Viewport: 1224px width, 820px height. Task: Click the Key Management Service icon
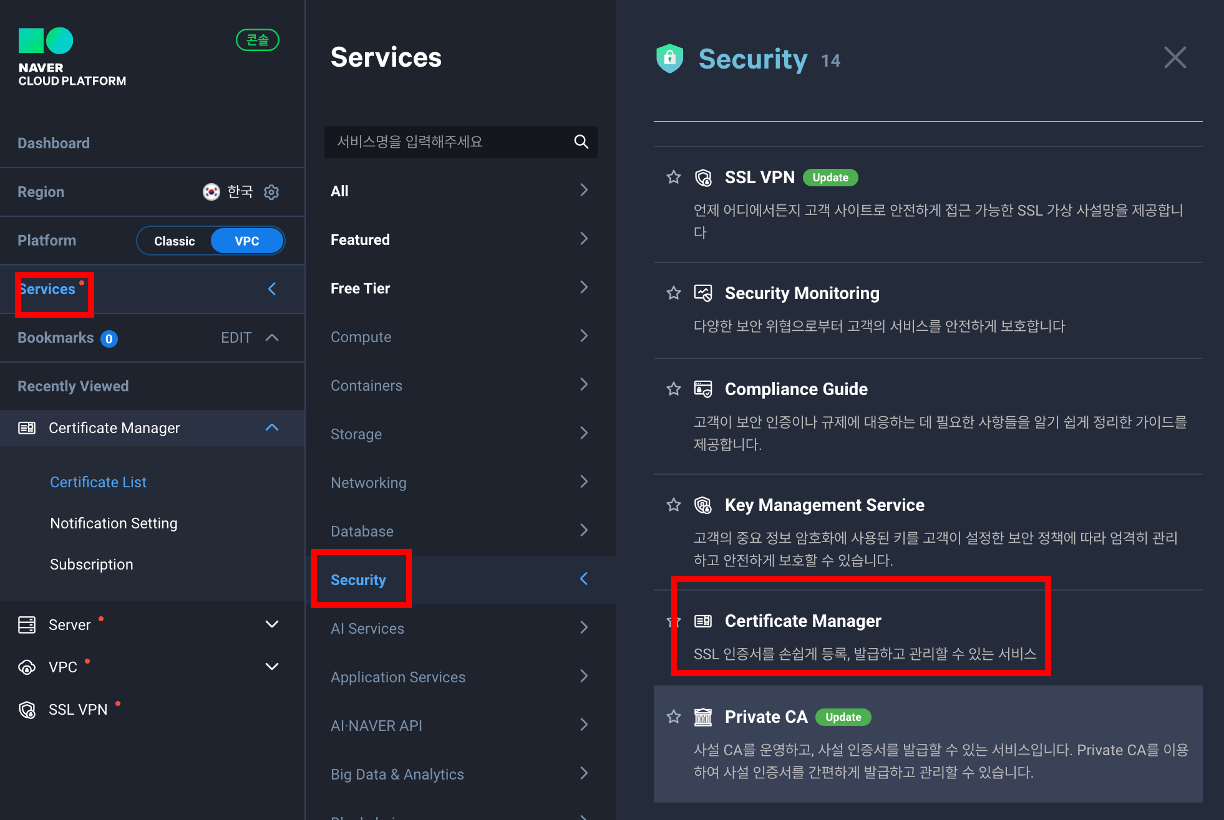click(703, 505)
